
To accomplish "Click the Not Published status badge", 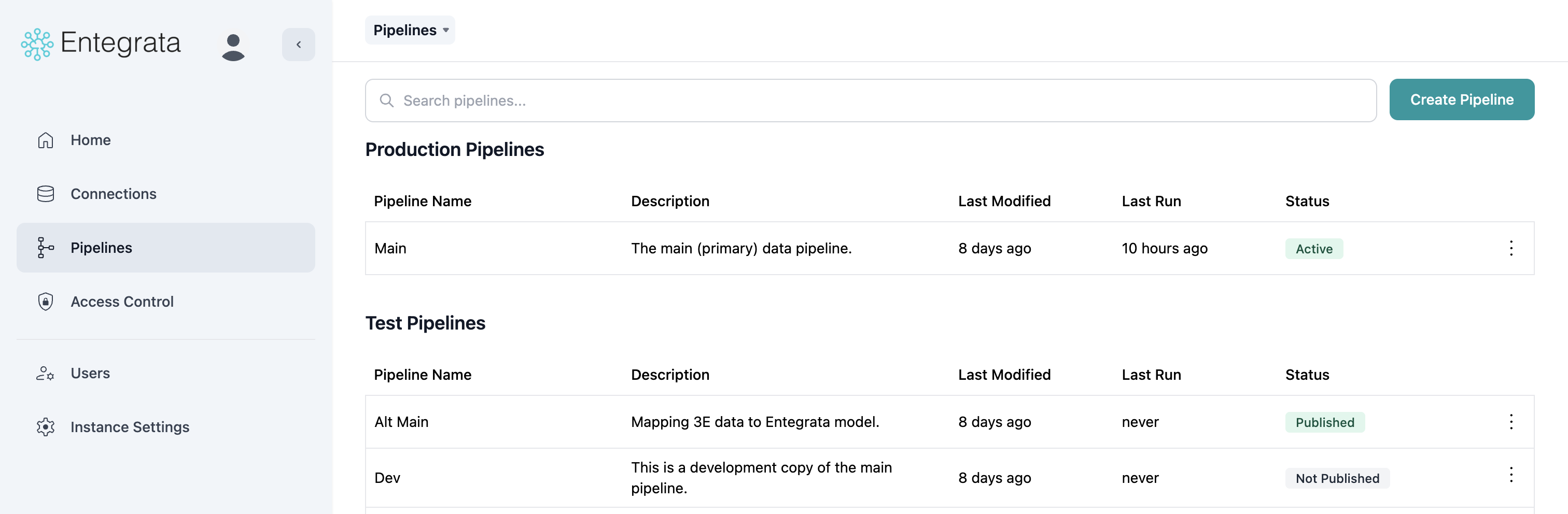I will (1337, 479).
